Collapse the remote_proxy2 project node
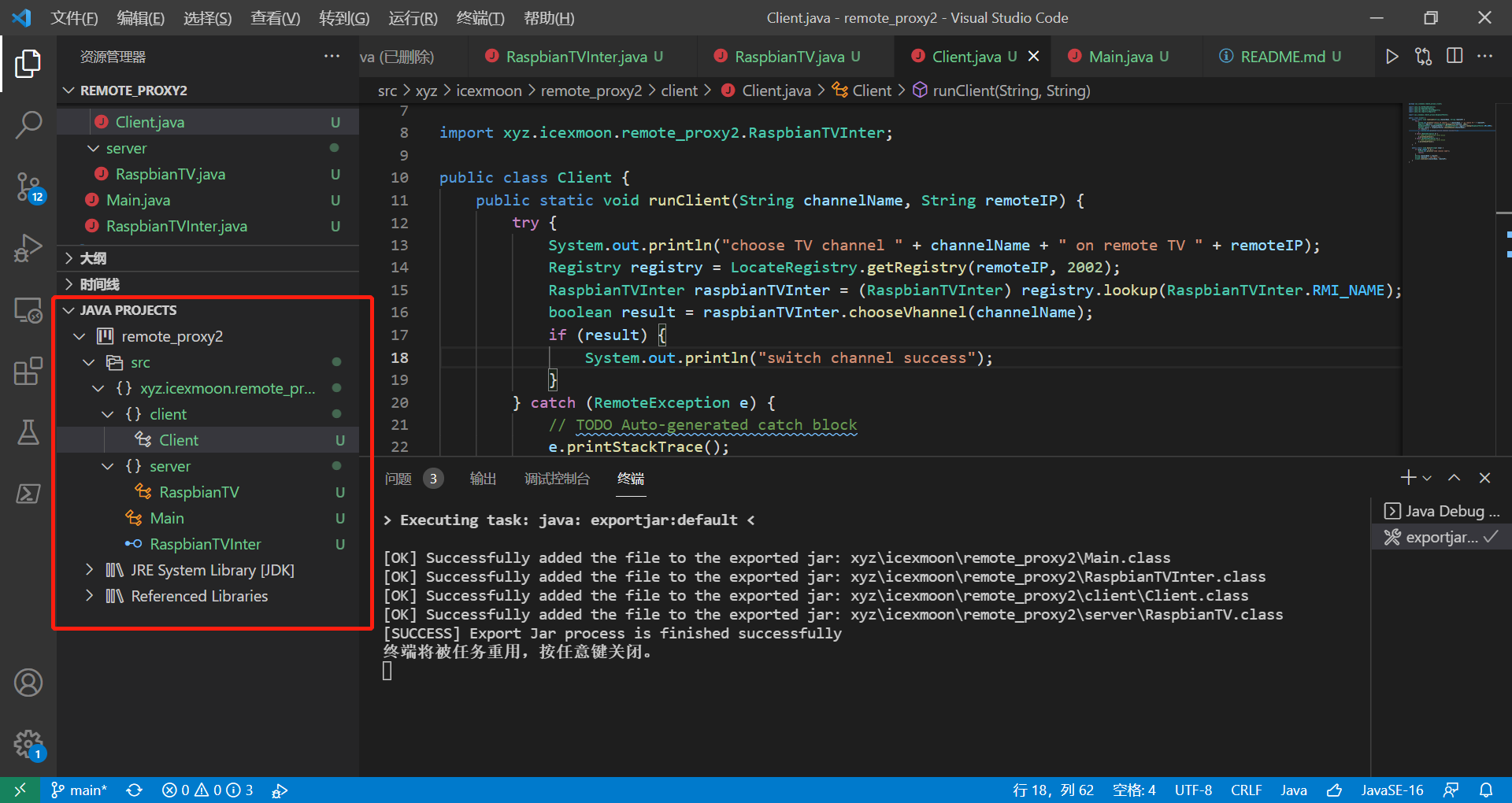This screenshot has height=803, width=1512. (x=79, y=336)
